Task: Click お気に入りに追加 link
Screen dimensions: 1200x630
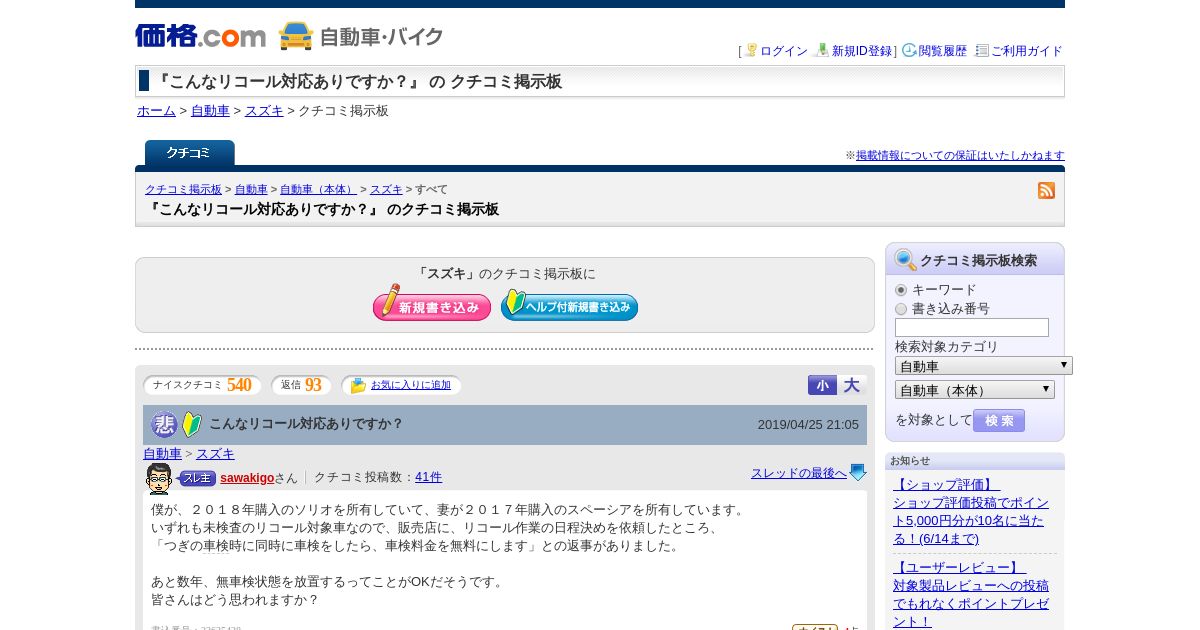Action: pos(411,385)
